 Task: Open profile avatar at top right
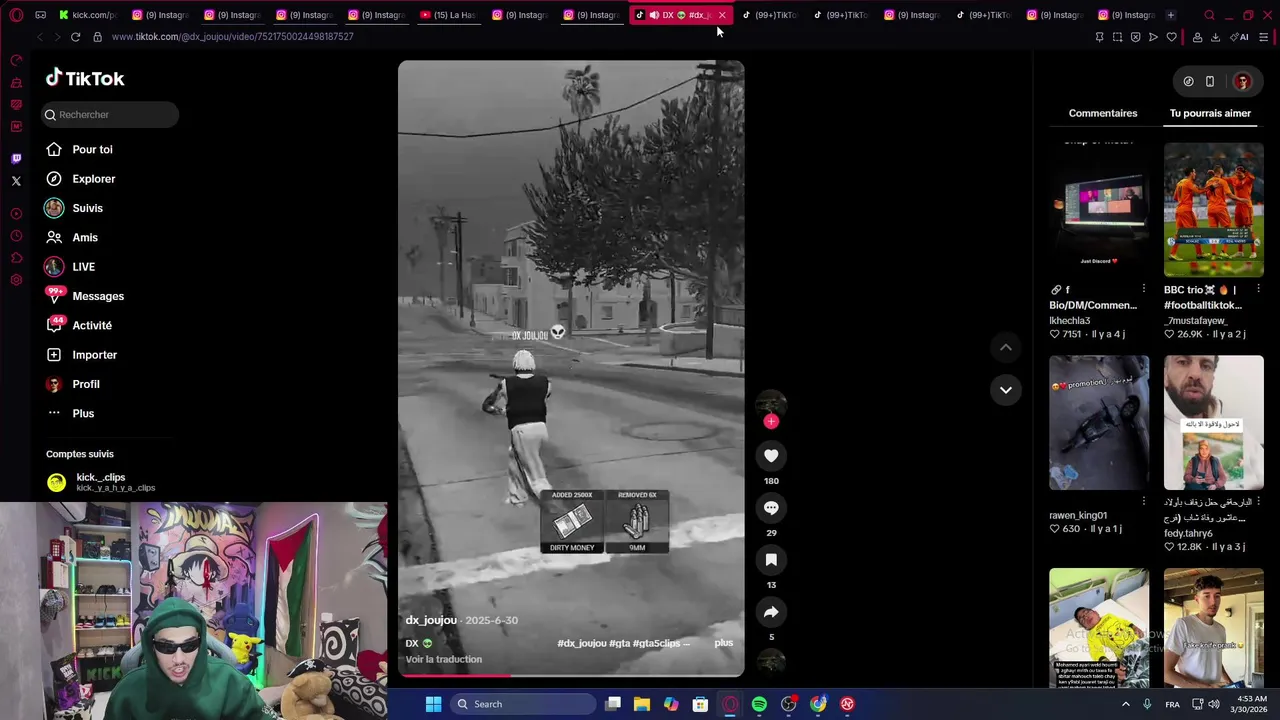(1242, 81)
